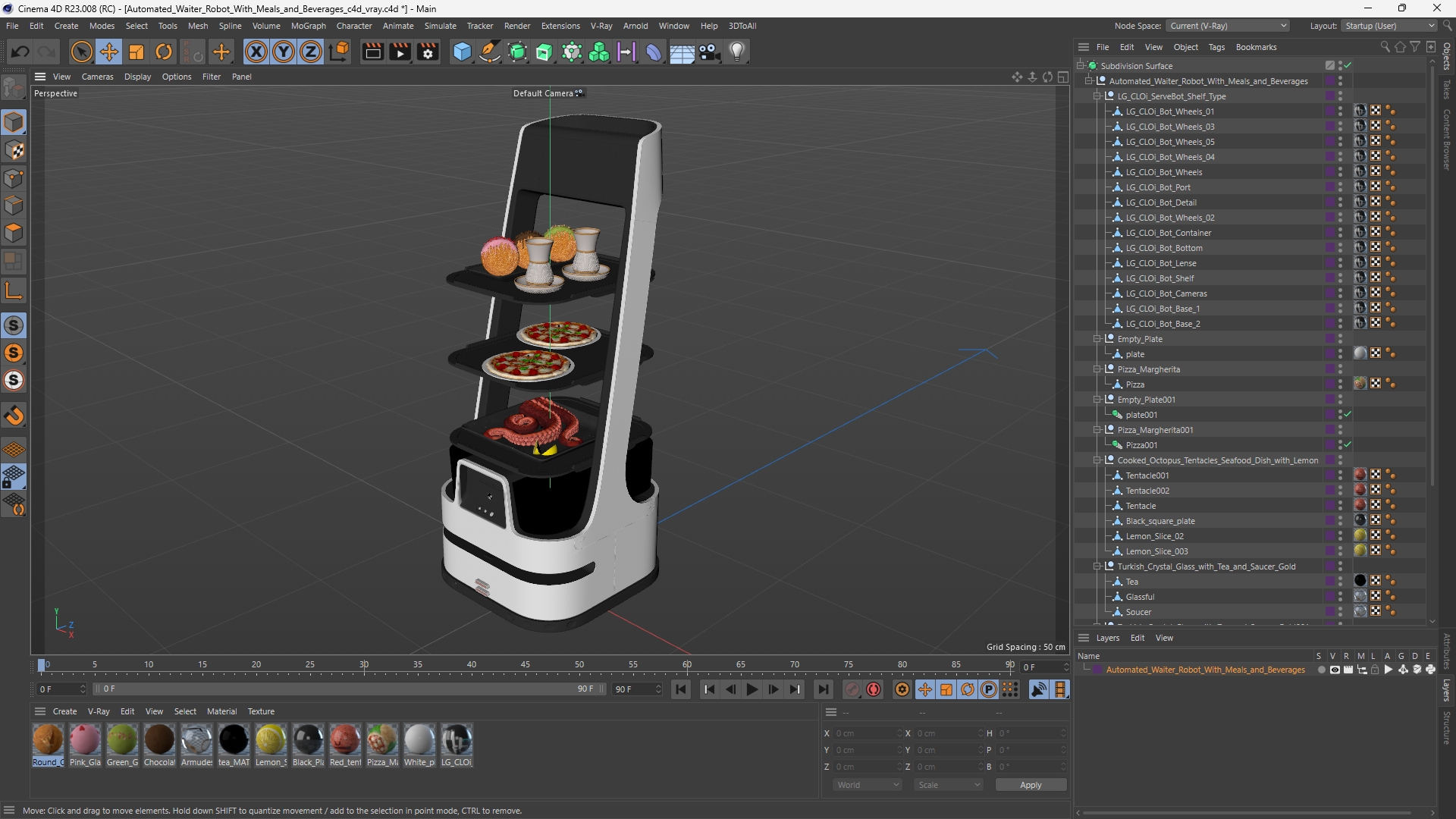This screenshot has width=1456, height=819.
Task: Activate the Rotate tool
Action: (x=164, y=52)
